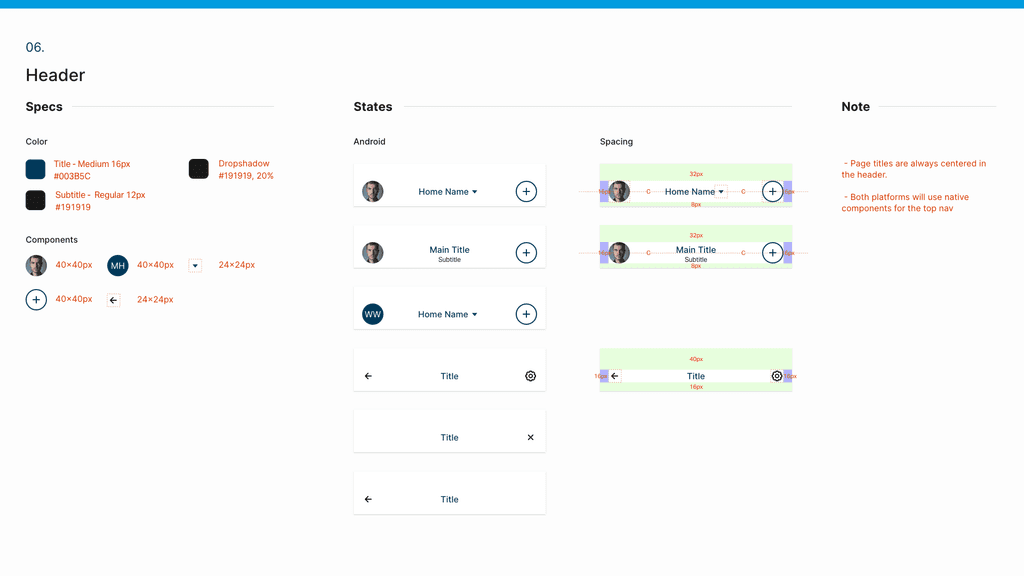Click the WW initials avatar in the Android header
This screenshot has width=1024, height=576.
(373, 314)
